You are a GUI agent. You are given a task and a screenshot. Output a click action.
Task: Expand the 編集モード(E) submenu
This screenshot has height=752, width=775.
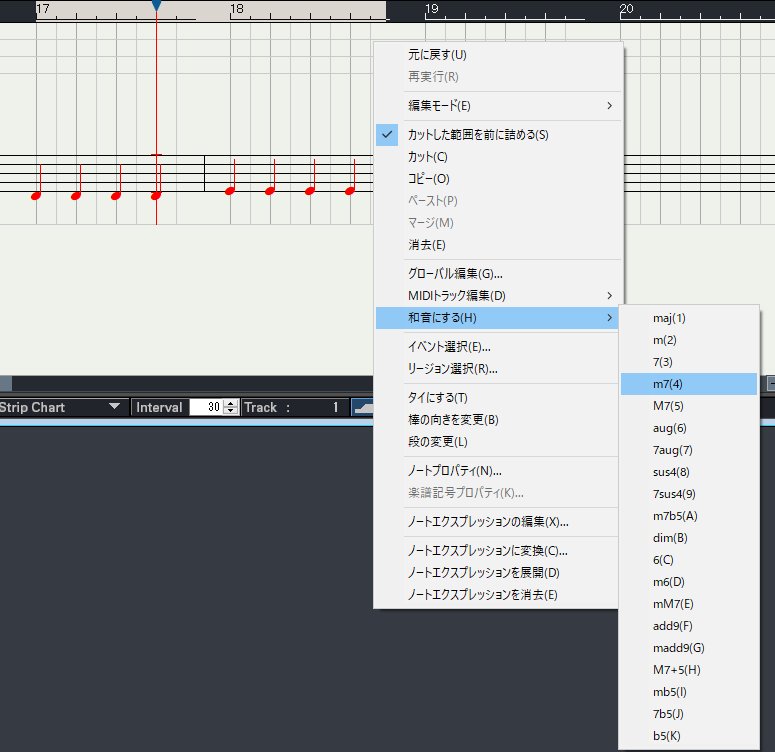498,106
